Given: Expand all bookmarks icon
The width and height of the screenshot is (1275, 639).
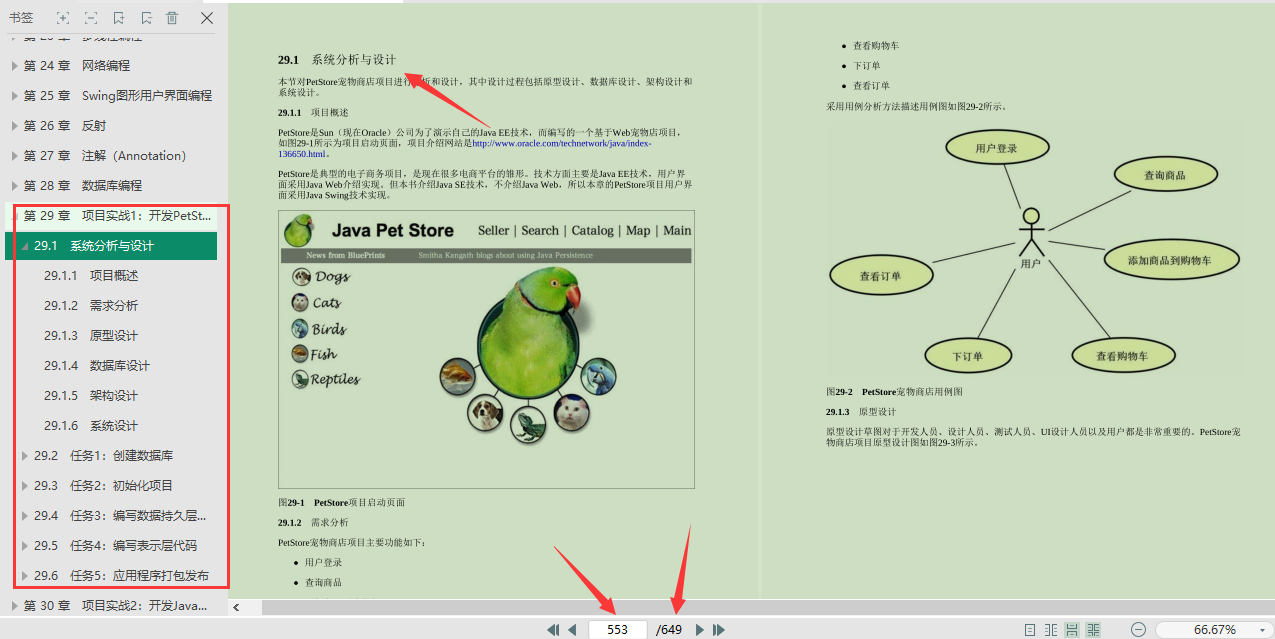Looking at the screenshot, I should [x=63, y=18].
